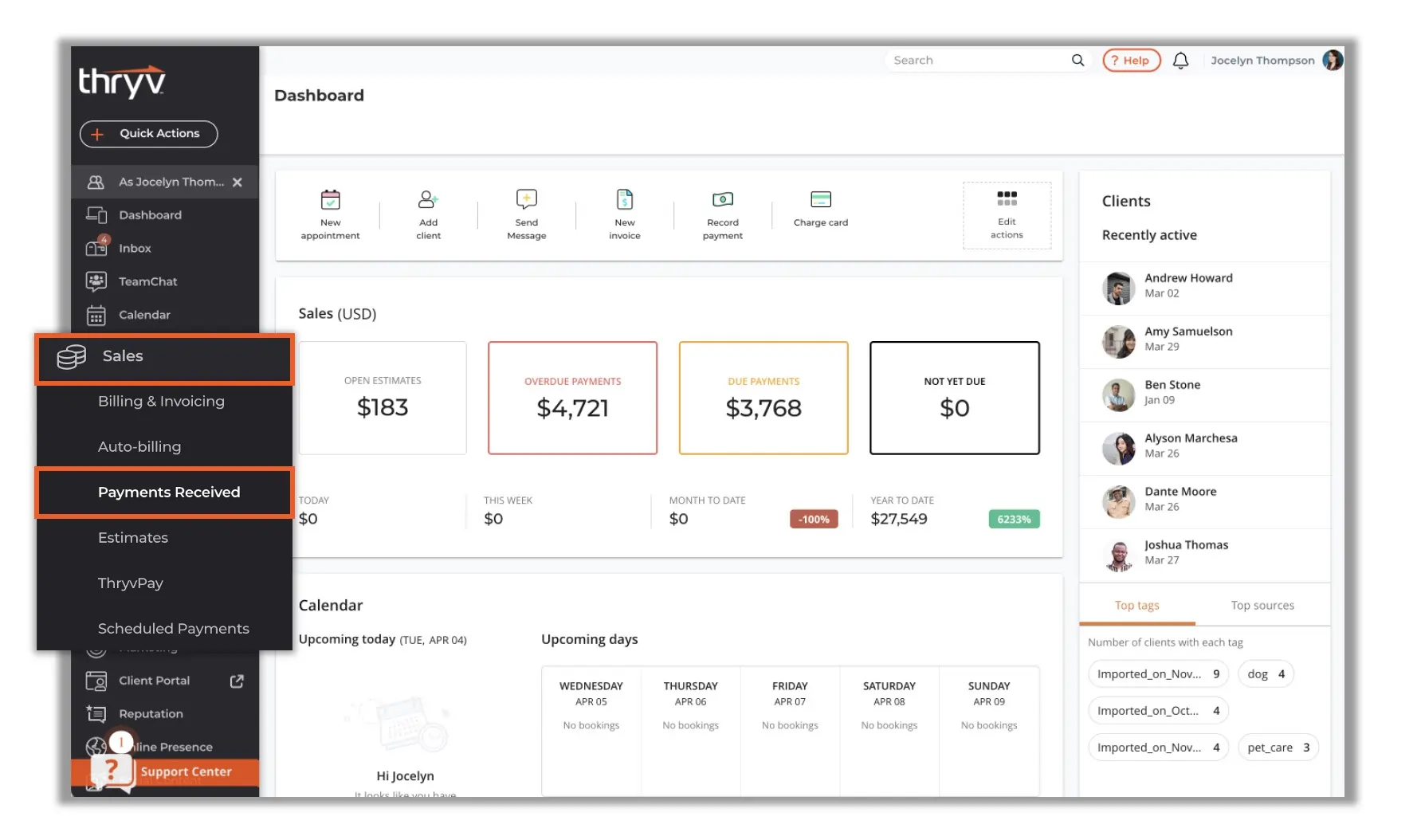This screenshot has width=1417, height=840.
Task: Open client Amy Samuelson
Action: 1205,342
